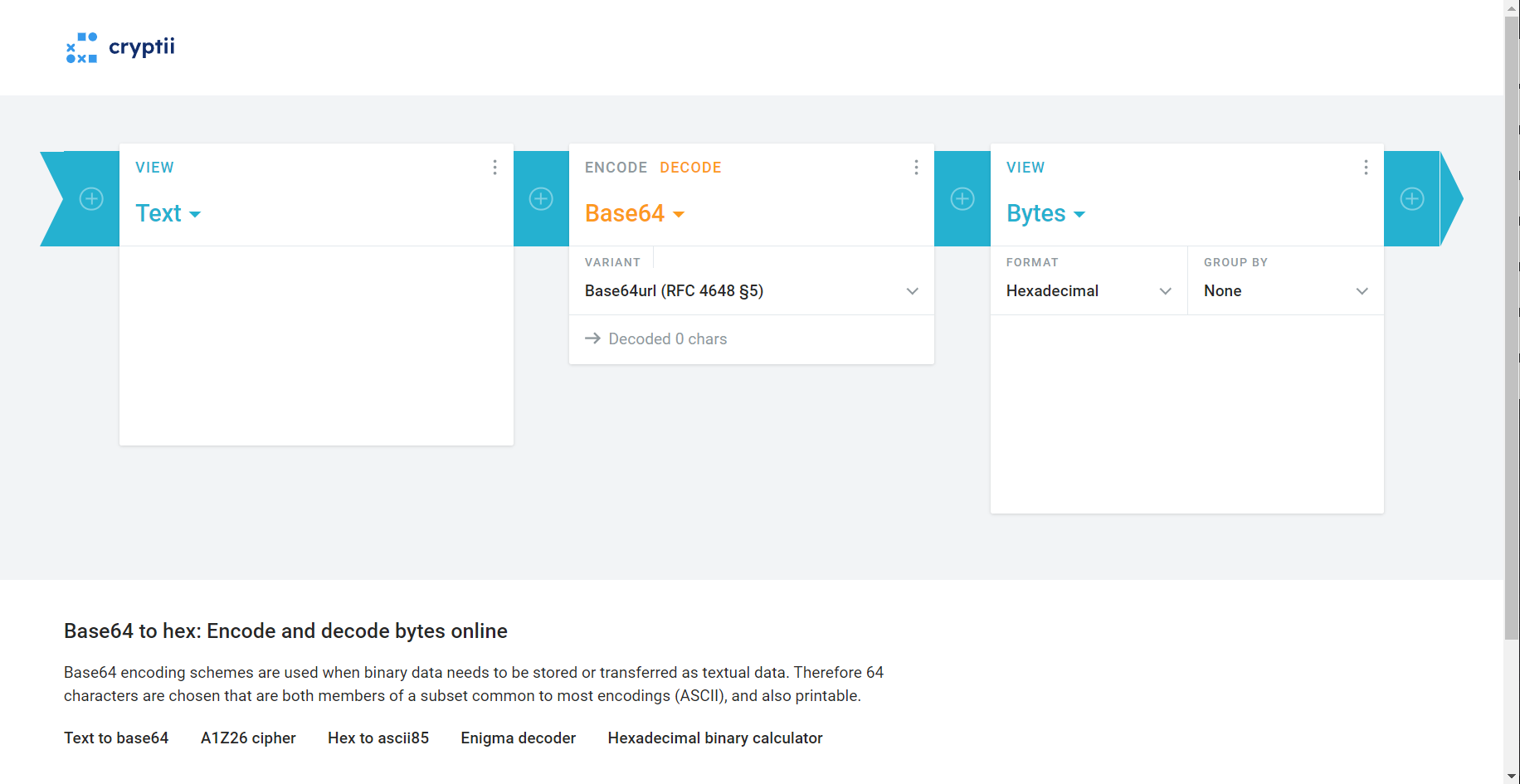This screenshot has height=784, width=1520.
Task: Expand the Hexadecimal format selector
Action: pyautogui.click(x=1089, y=291)
